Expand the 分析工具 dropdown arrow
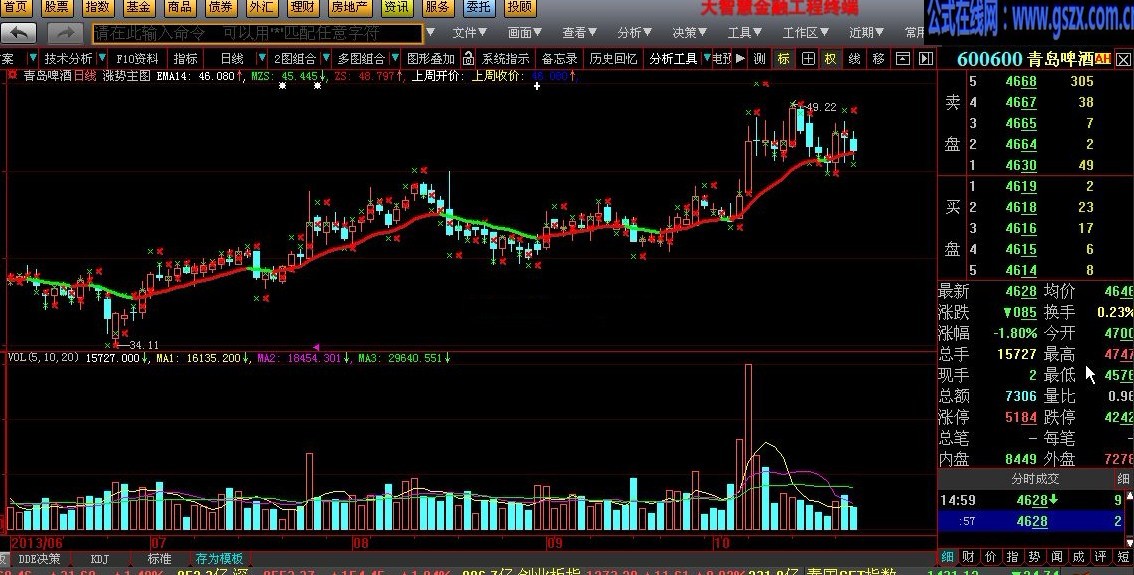Image resolution: width=1134 pixels, height=575 pixels. tap(707, 58)
